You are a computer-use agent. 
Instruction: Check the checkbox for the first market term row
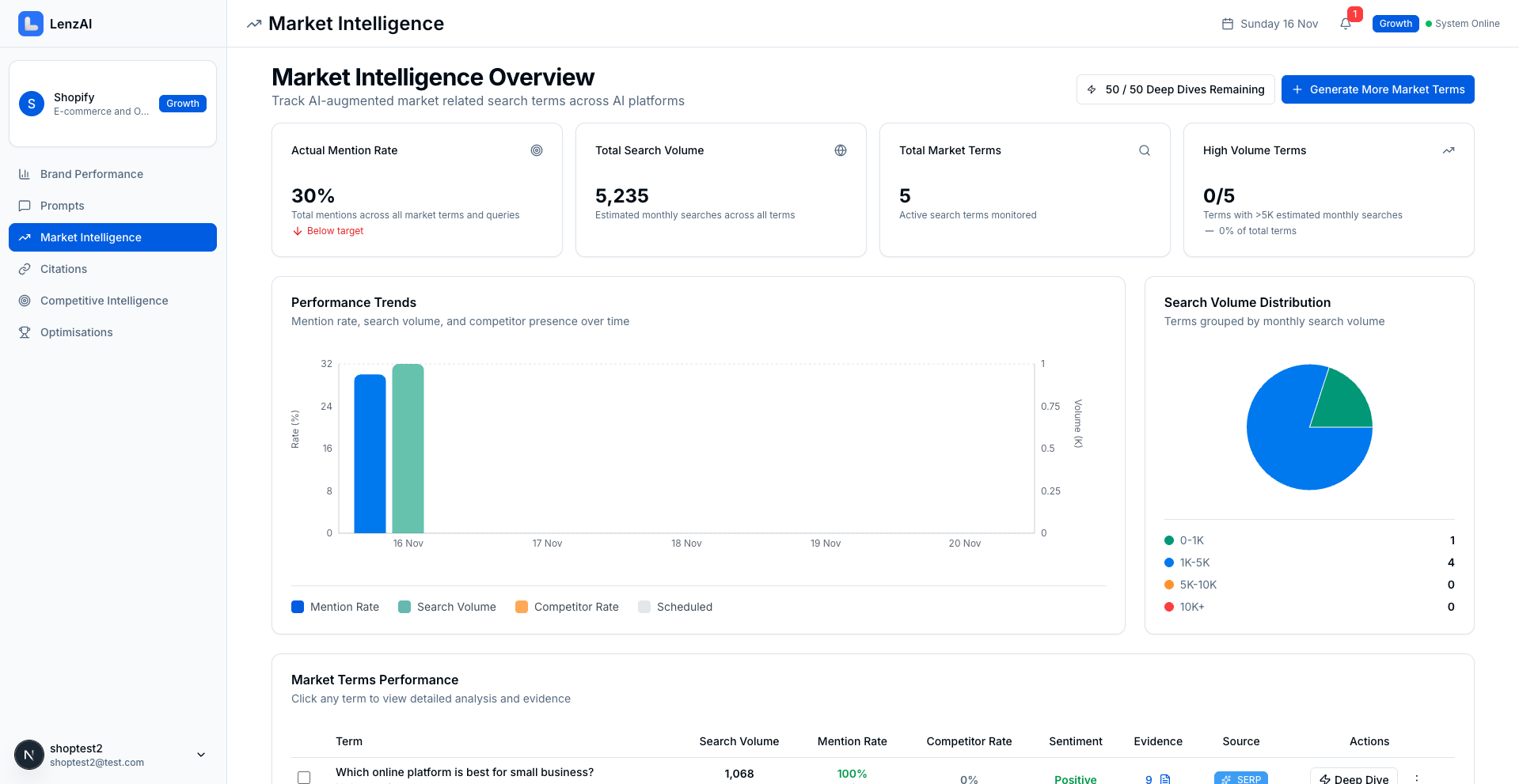303,778
